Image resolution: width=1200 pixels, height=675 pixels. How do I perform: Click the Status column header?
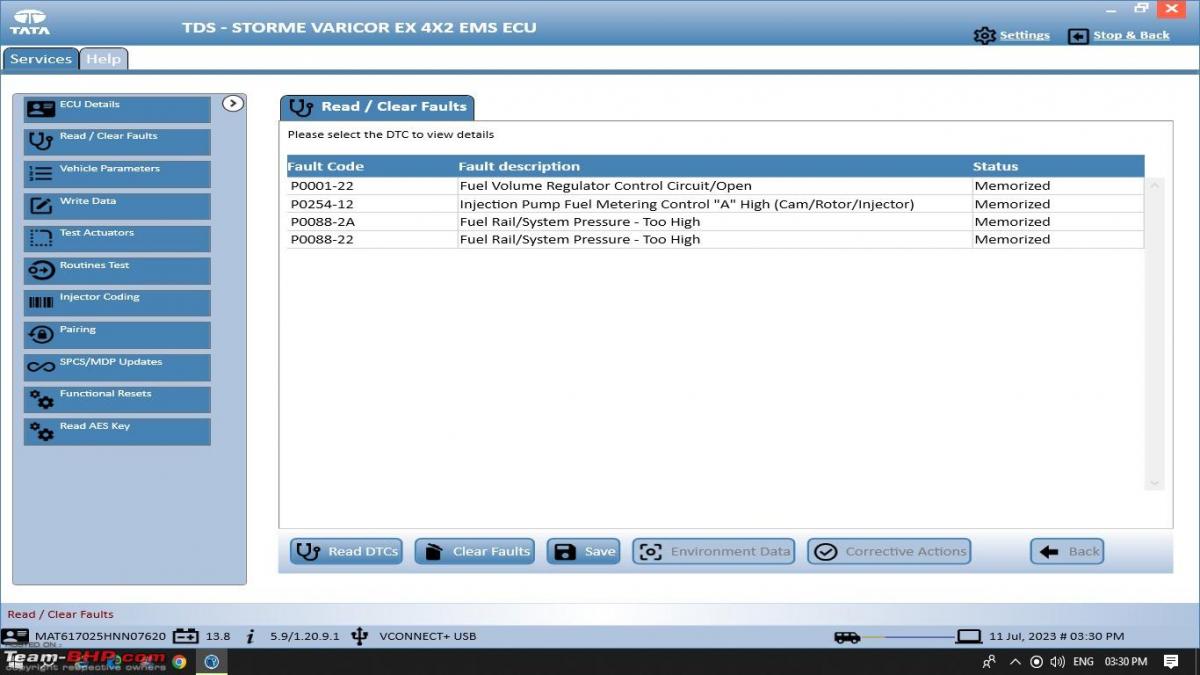point(995,166)
